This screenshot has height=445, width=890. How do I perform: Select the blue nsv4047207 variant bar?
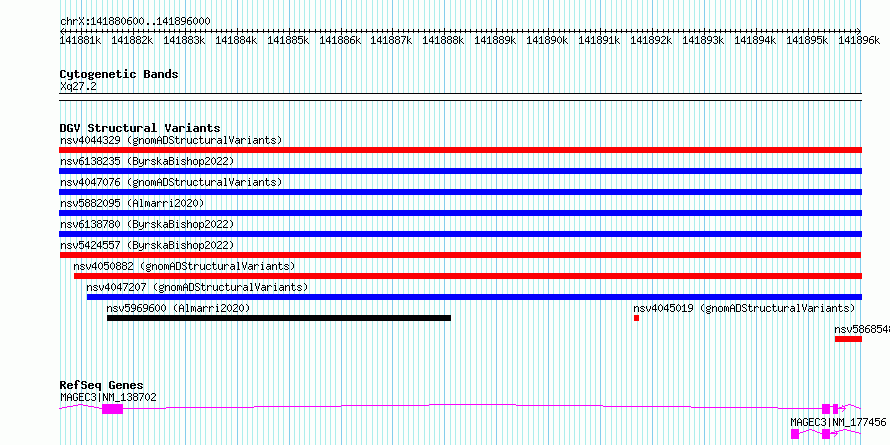coord(474,297)
